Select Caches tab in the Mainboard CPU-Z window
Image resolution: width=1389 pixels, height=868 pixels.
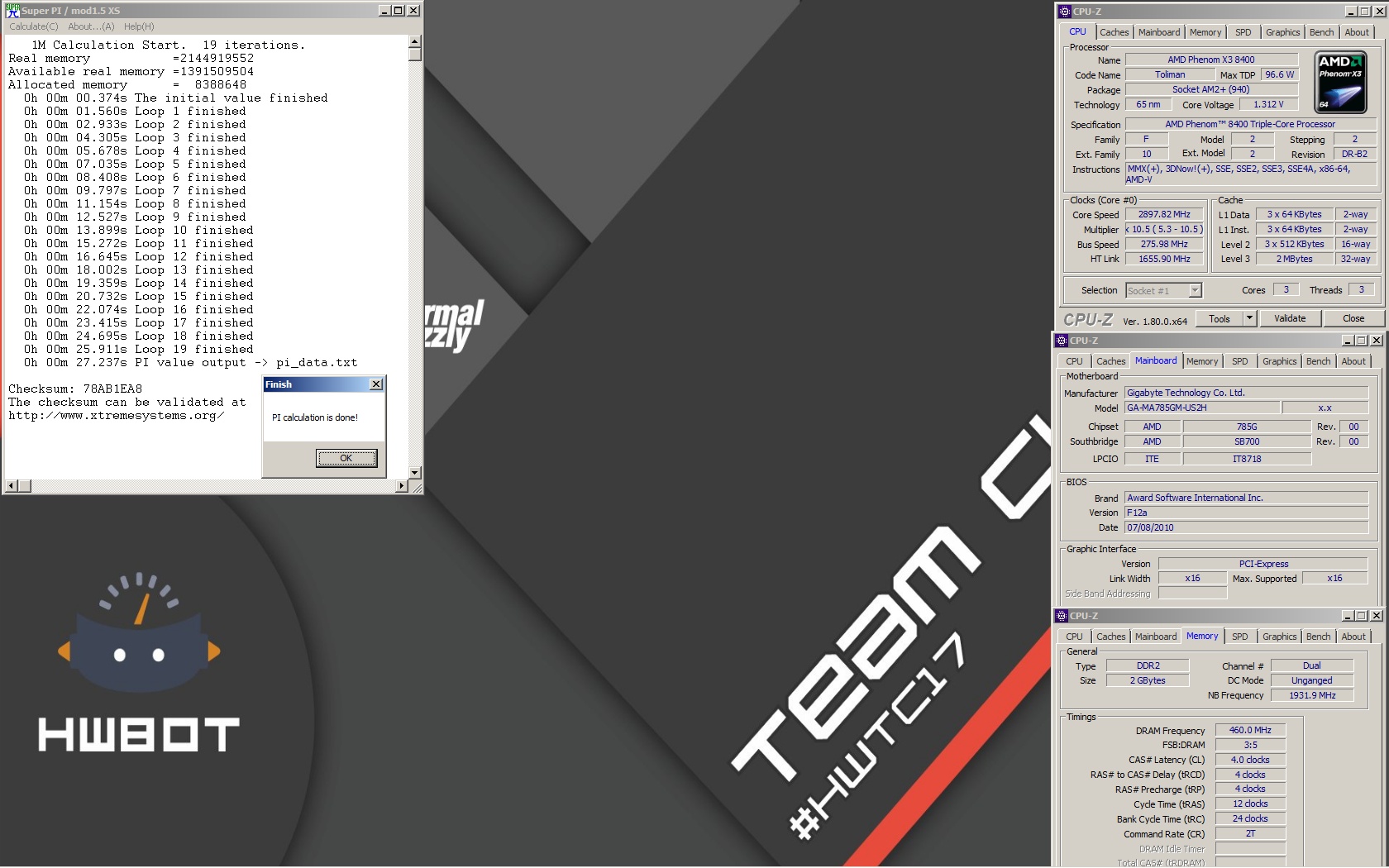point(1110,361)
